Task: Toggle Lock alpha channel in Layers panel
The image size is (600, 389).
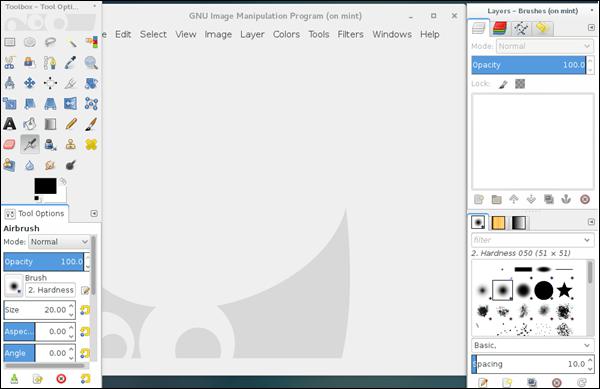Action: tap(520, 83)
